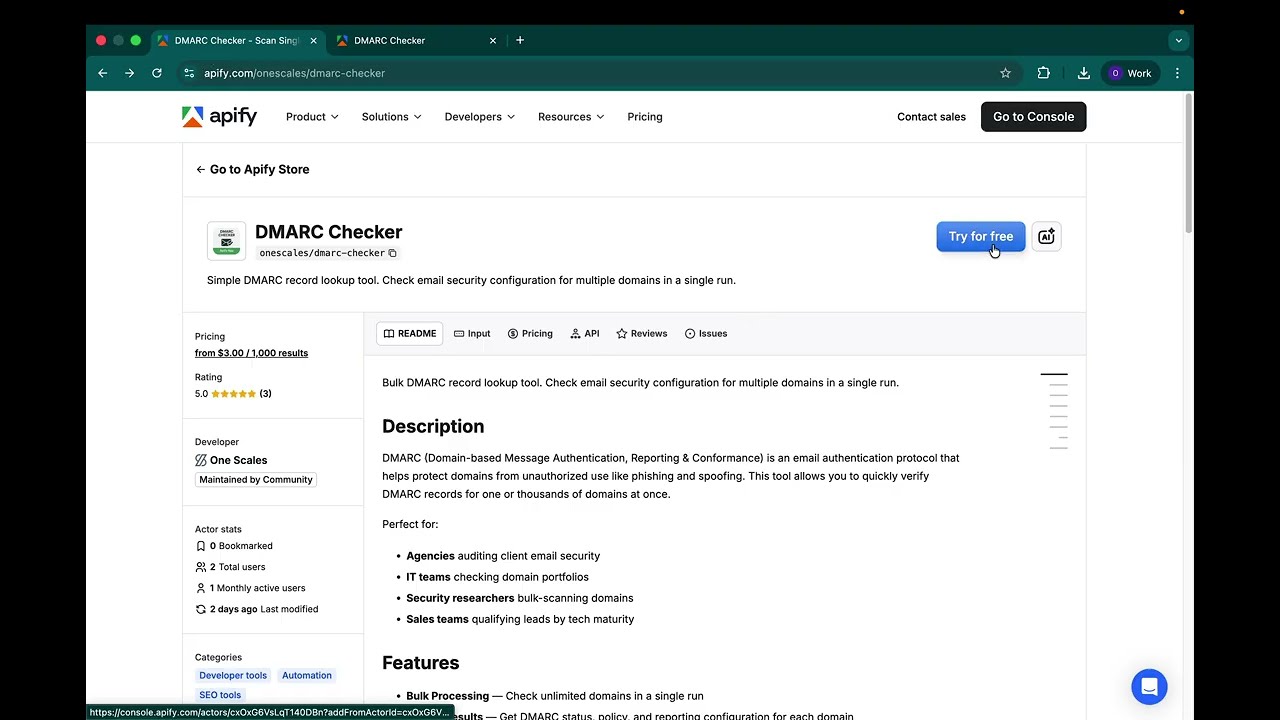
Task: Click the 2 Total users stat
Action: 230,567
